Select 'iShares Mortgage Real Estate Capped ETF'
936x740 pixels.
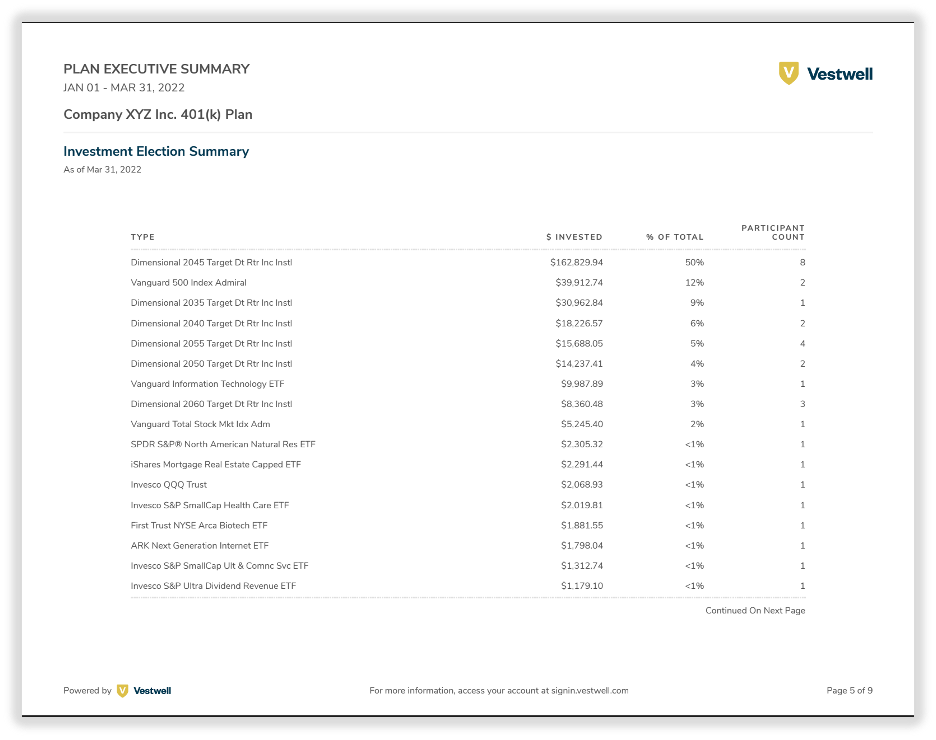(x=215, y=464)
